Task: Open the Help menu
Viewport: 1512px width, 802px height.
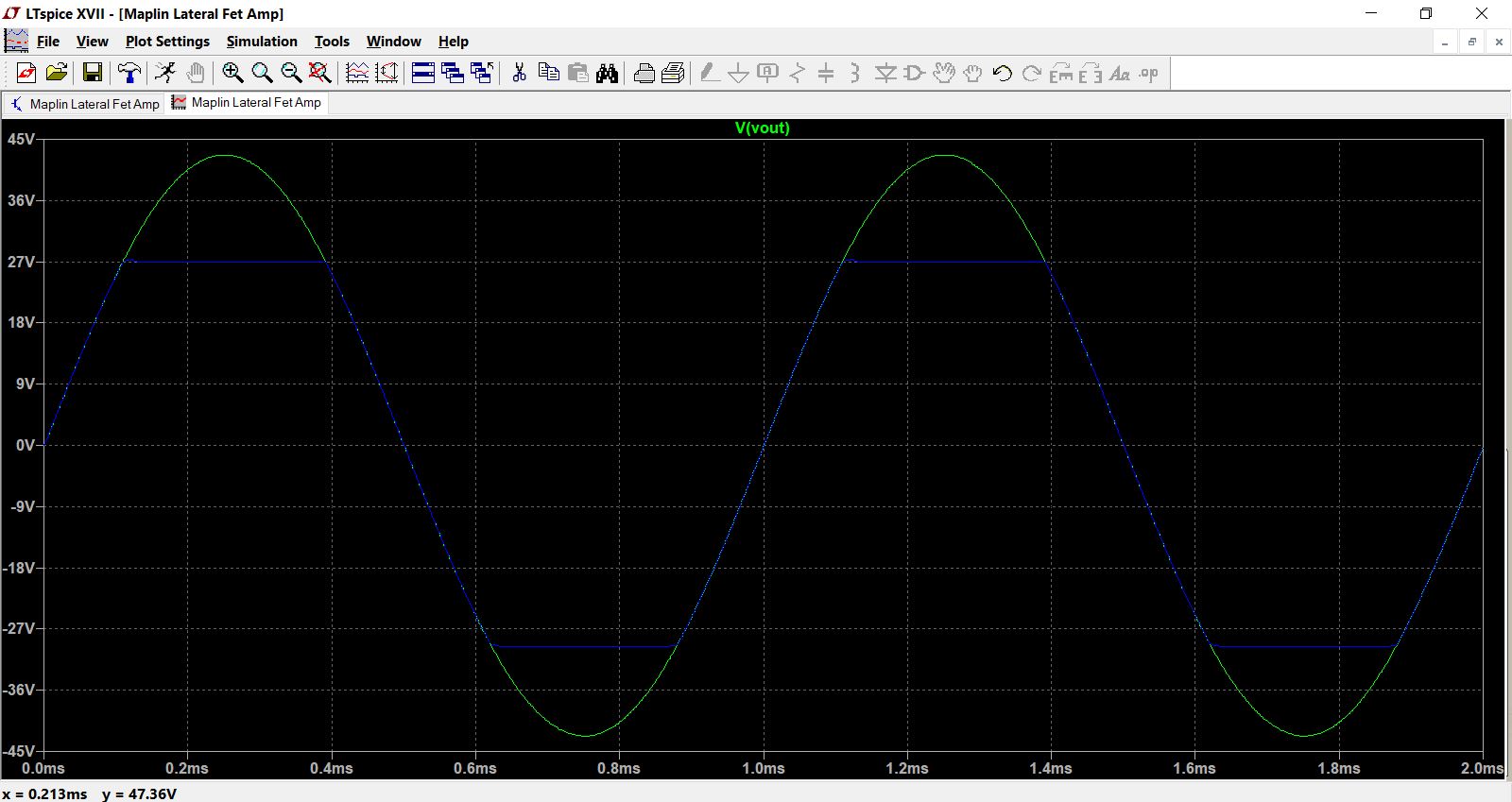Action: point(454,42)
